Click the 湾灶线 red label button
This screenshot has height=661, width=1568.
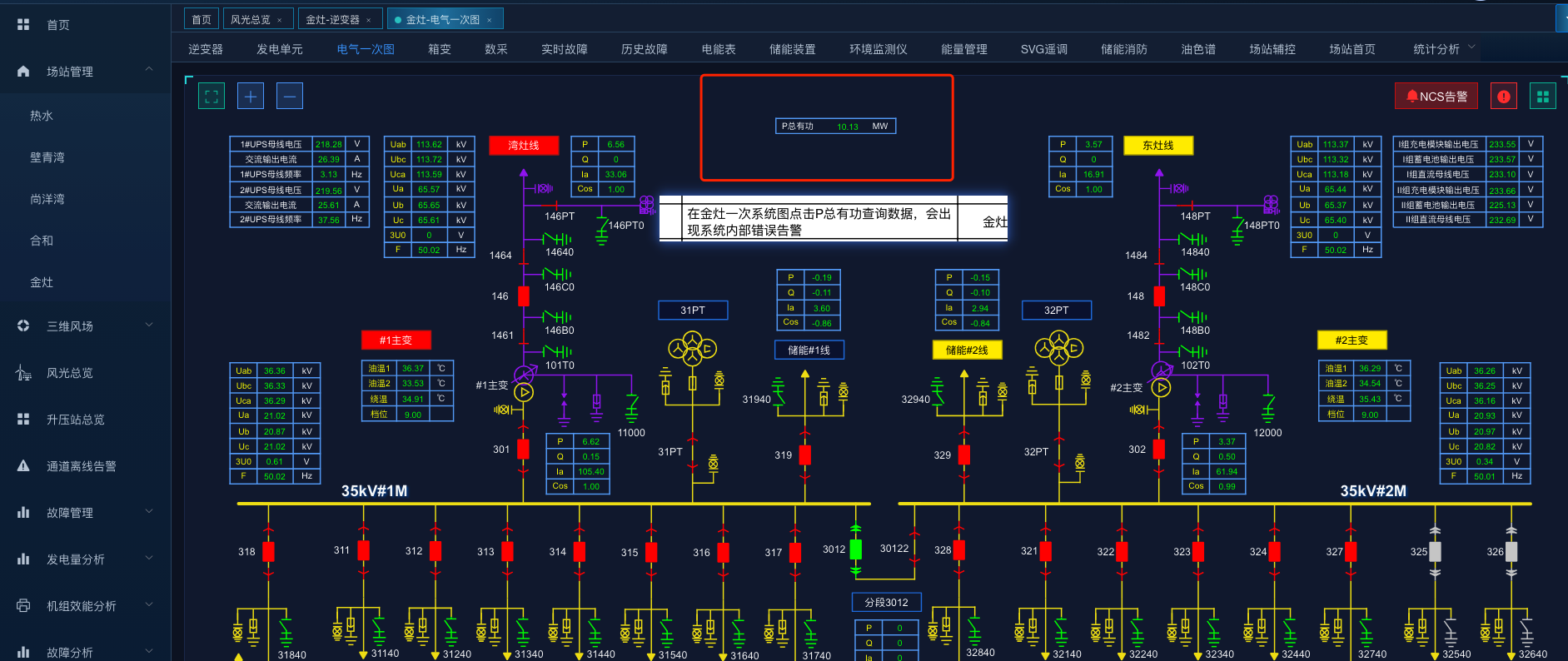[x=523, y=145]
